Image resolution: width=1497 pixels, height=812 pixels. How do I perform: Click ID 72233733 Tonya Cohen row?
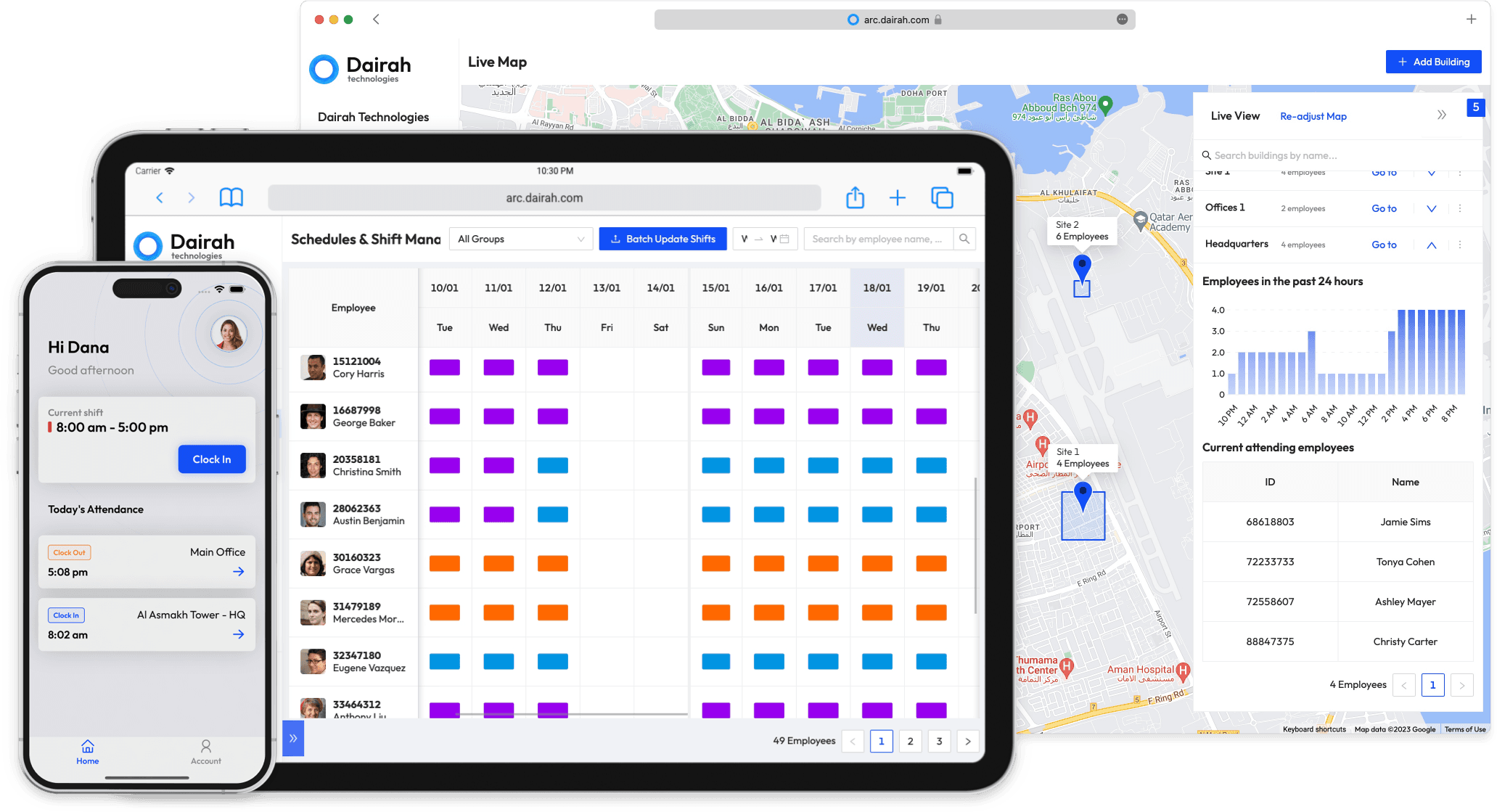tap(1337, 562)
